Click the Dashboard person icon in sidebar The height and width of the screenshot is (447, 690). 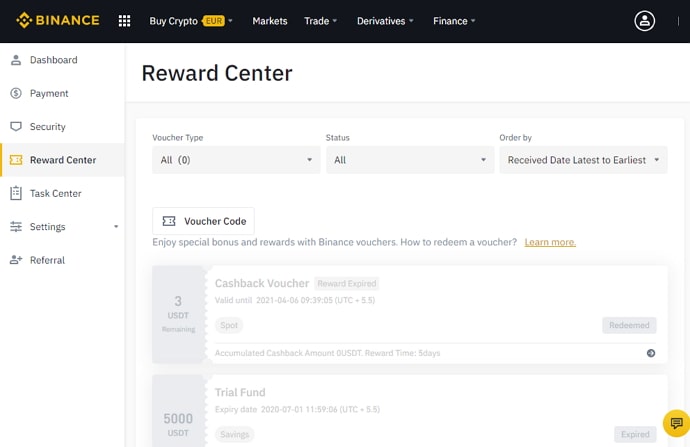[x=16, y=60]
